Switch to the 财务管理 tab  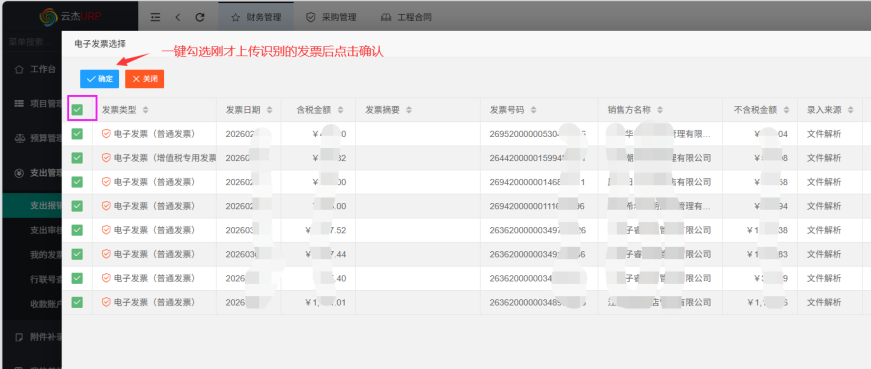(x=256, y=17)
